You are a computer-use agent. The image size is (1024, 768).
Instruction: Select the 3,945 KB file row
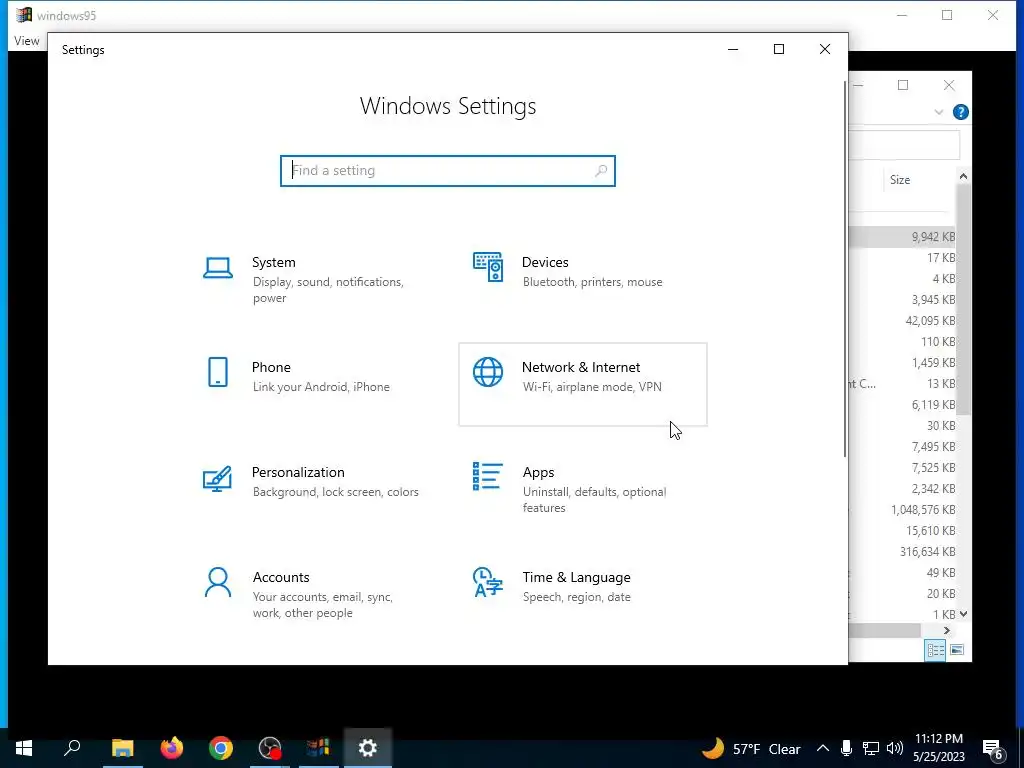[902, 300]
